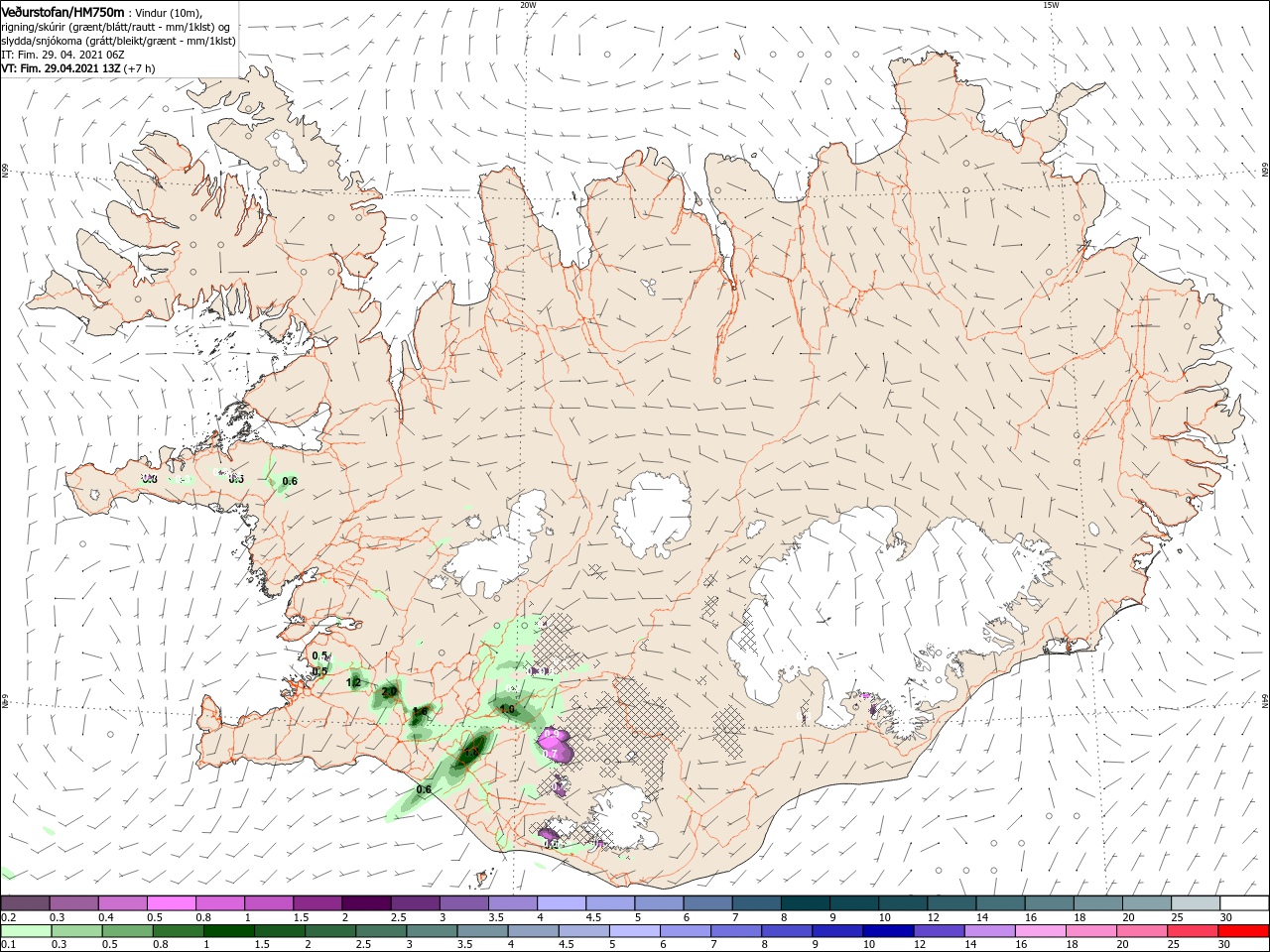Pick the violet rain swatch starting at 12

pyautogui.click(x=938, y=931)
